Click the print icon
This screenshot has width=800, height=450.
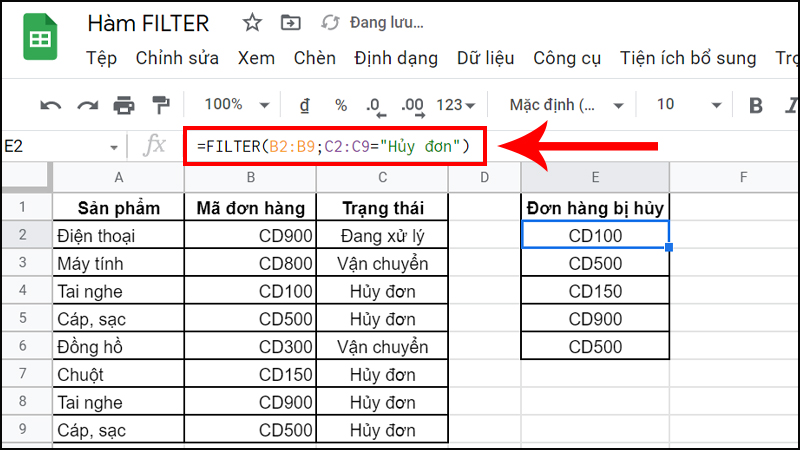124,105
